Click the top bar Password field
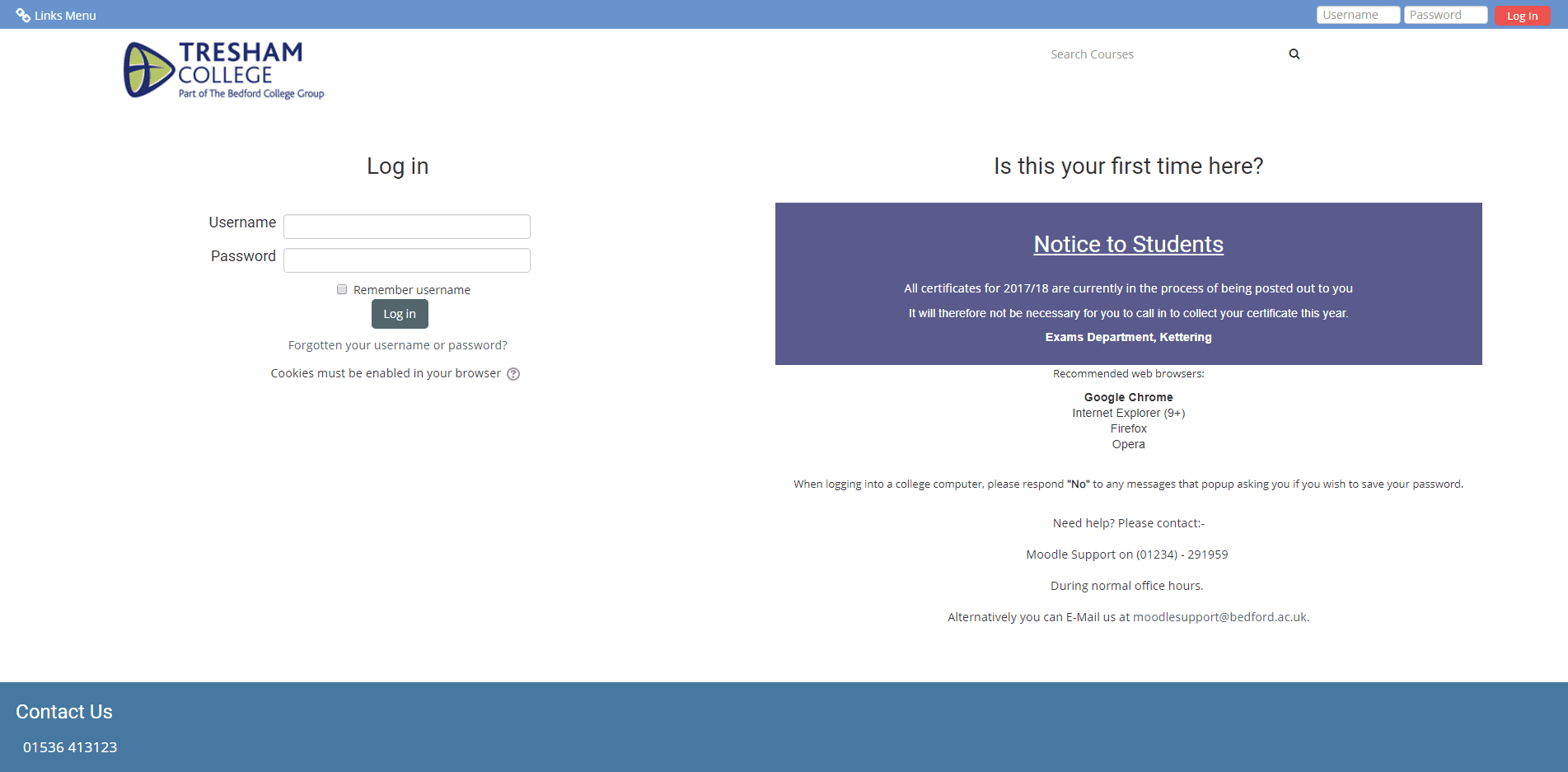Image resolution: width=1568 pixels, height=772 pixels. (1445, 15)
